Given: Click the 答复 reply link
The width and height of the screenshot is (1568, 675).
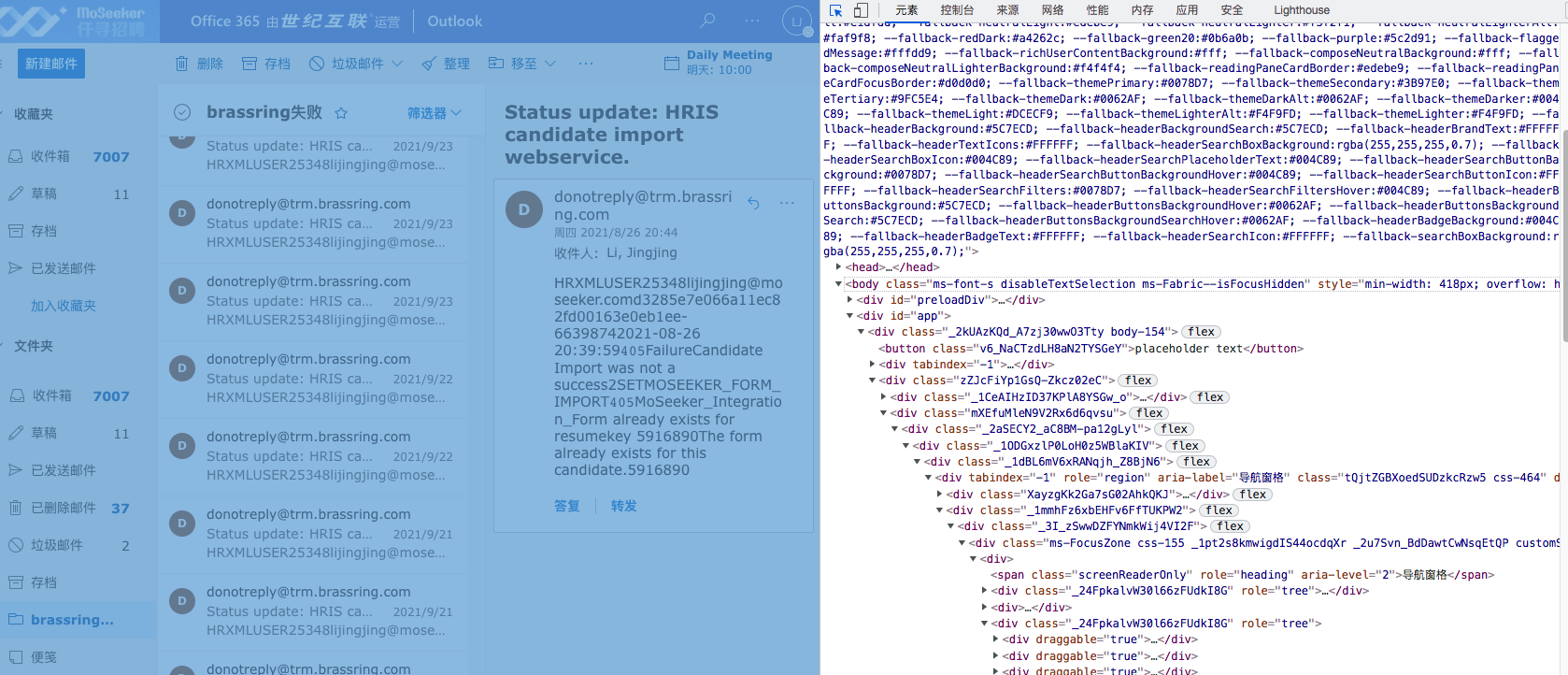Looking at the screenshot, I should click(x=567, y=506).
